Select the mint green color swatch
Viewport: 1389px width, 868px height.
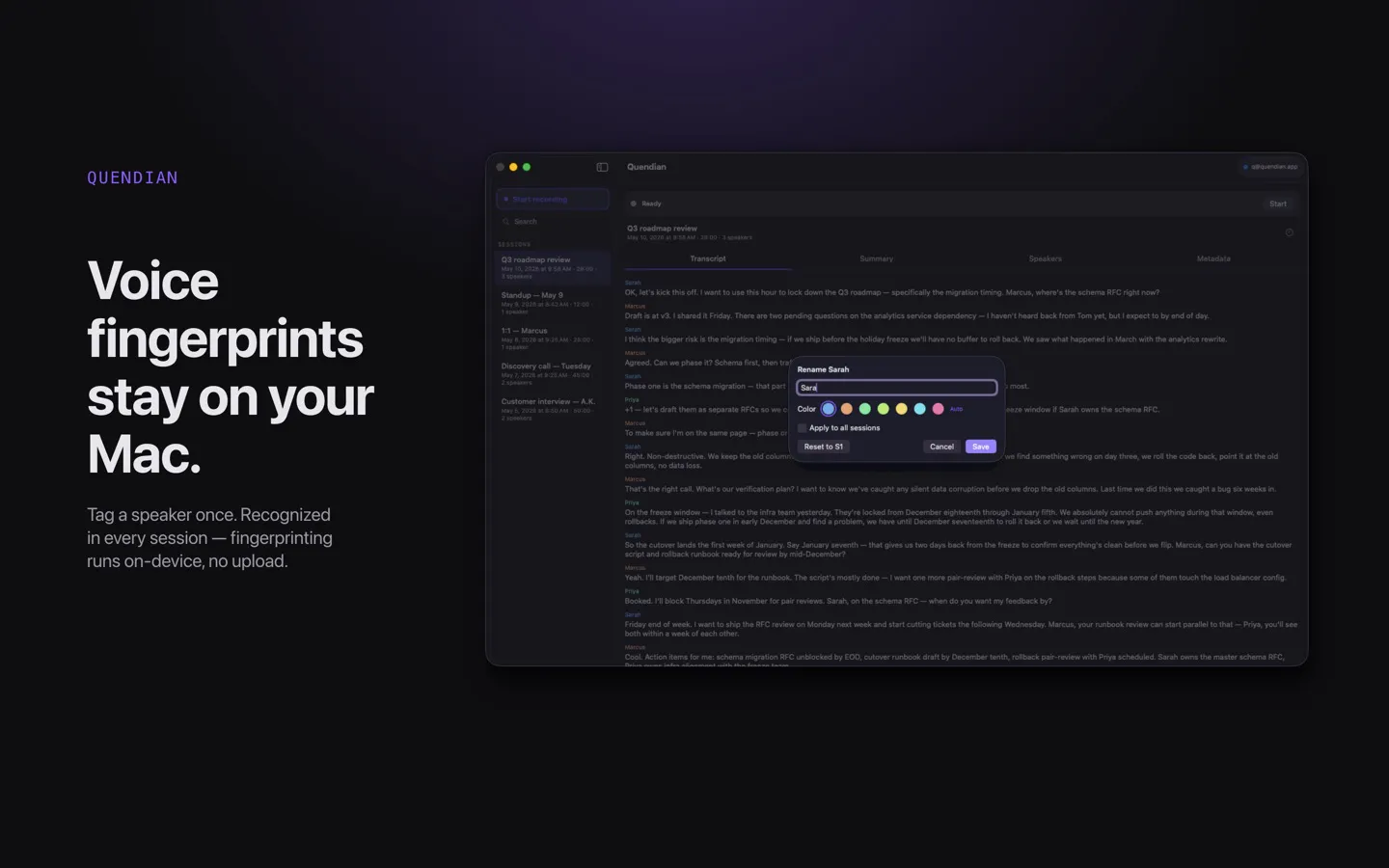coord(864,409)
